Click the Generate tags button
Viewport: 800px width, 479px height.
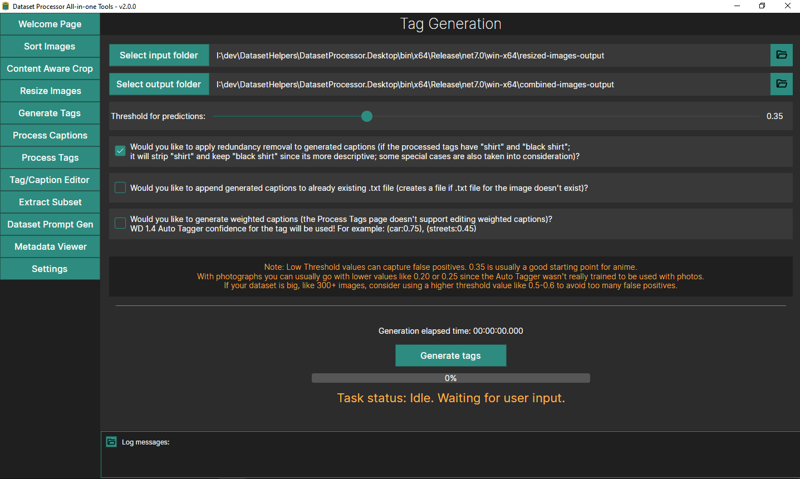(451, 356)
